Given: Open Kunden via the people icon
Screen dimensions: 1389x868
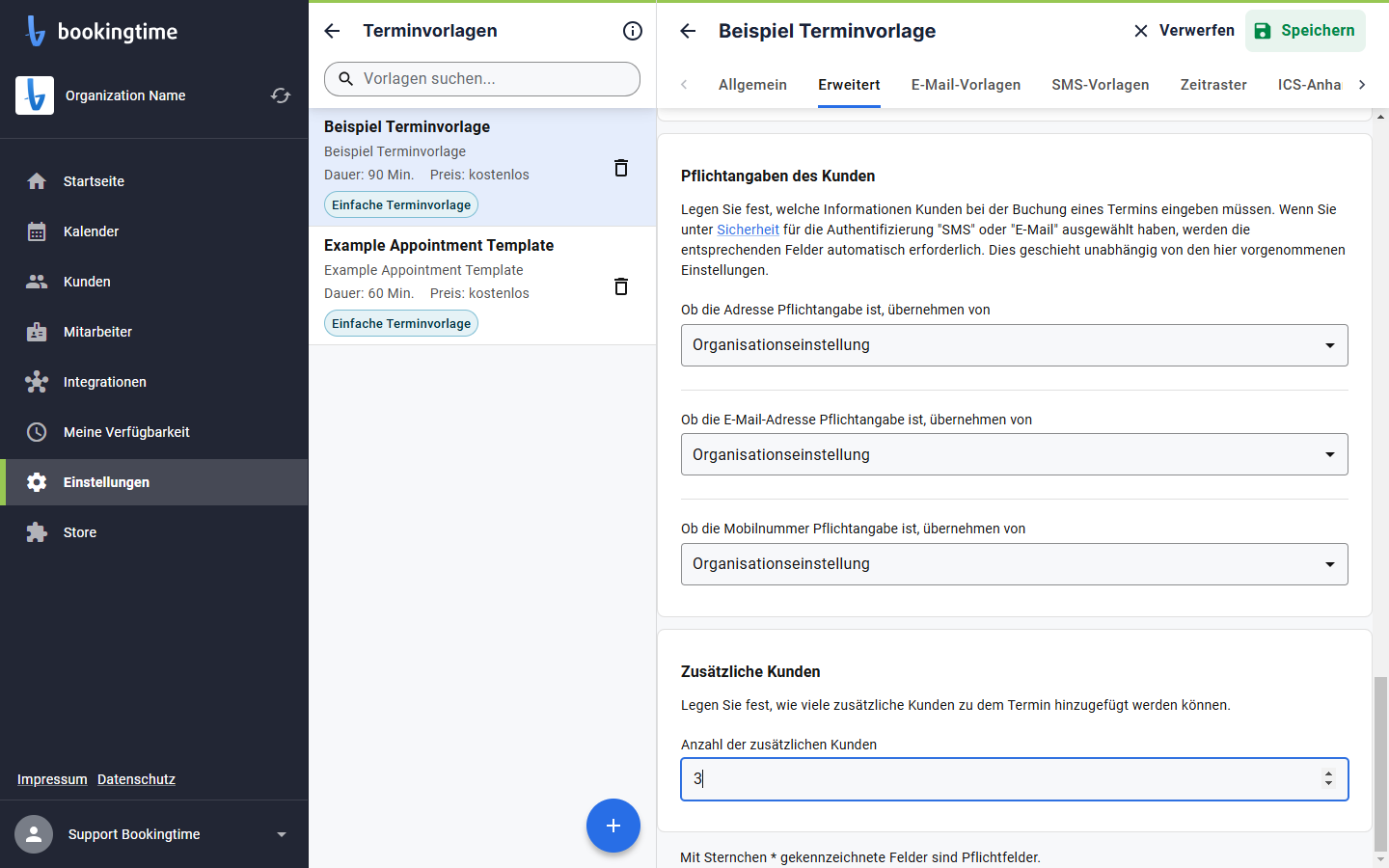Looking at the screenshot, I should click(x=37, y=282).
